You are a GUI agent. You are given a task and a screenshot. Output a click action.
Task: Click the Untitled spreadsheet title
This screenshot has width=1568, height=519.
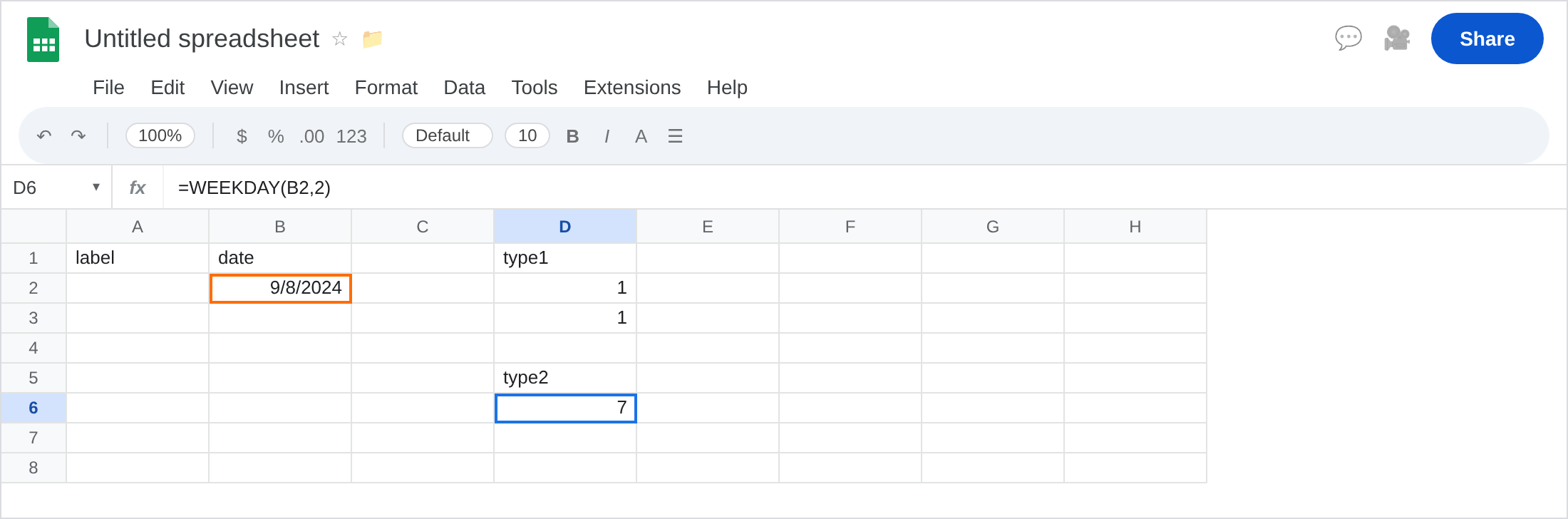pos(202,38)
